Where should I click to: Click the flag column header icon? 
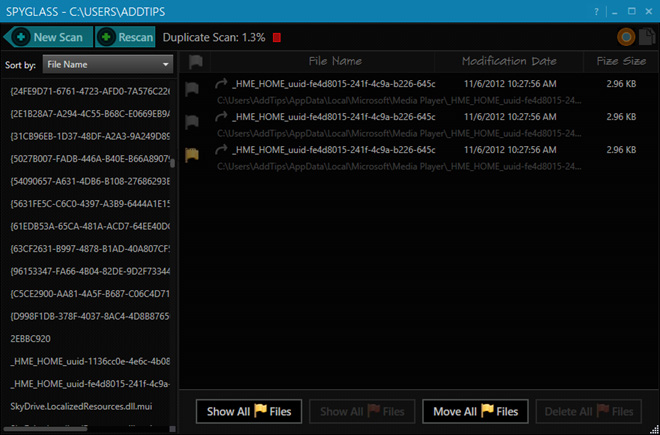(x=195, y=62)
